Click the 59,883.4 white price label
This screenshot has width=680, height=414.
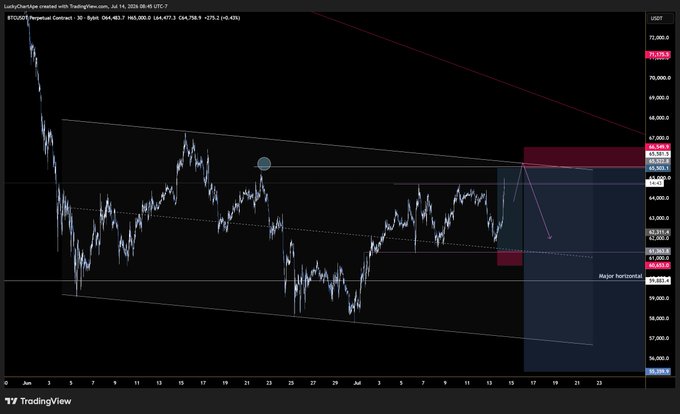[658, 281]
